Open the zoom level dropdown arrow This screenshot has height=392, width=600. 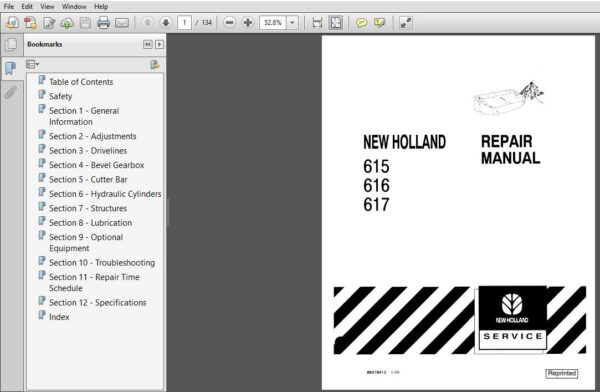click(x=292, y=23)
